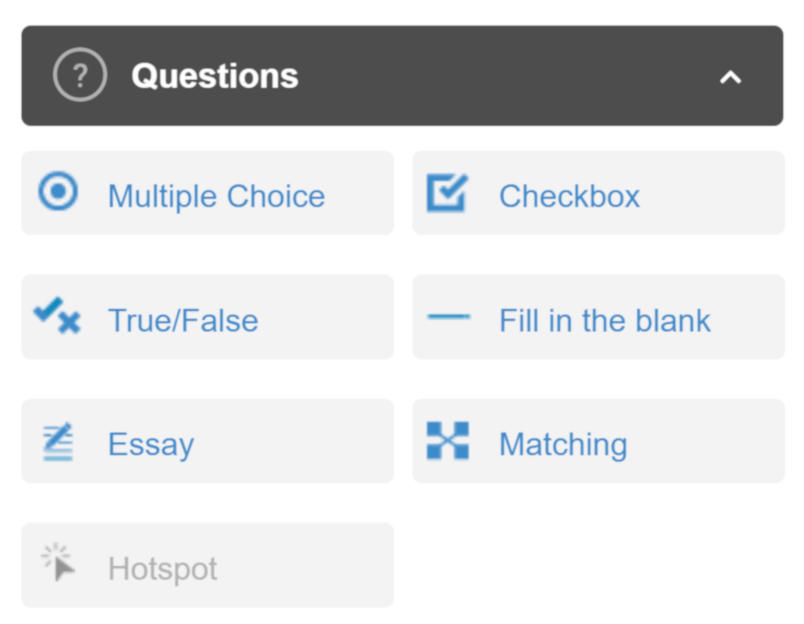
Task: Click the Questions header title
Action: point(214,76)
